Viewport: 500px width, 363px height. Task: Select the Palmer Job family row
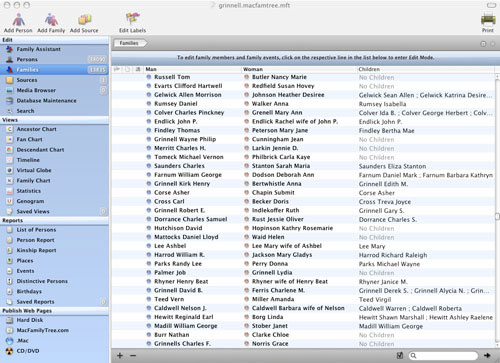(x=303, y=273)
